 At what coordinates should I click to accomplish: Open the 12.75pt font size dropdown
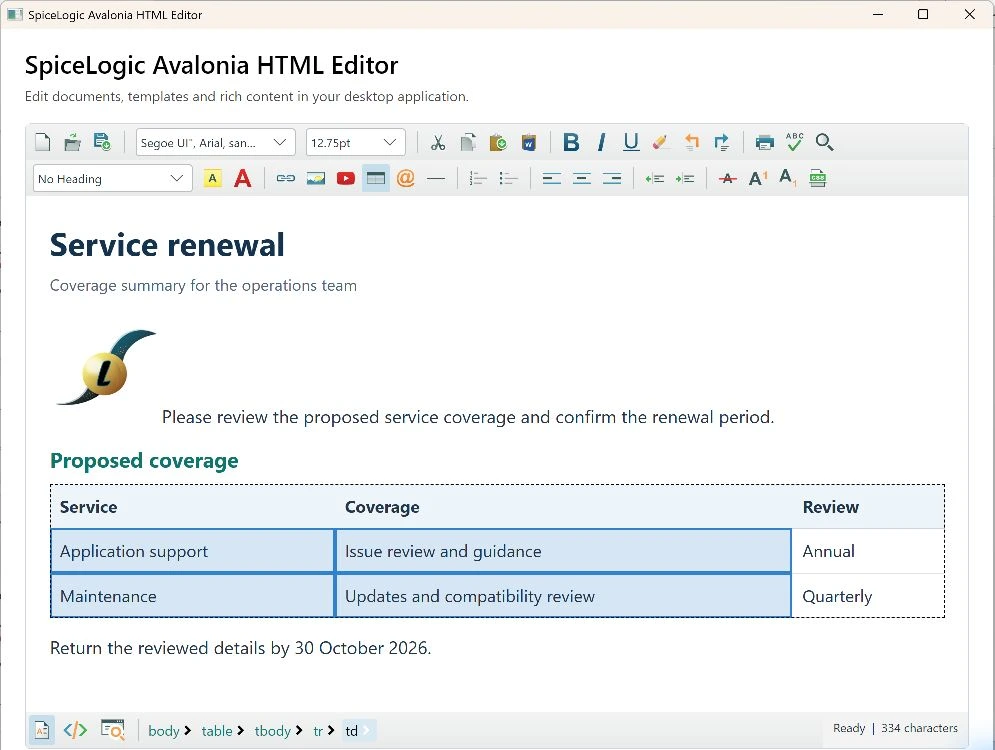coord(355,142)
